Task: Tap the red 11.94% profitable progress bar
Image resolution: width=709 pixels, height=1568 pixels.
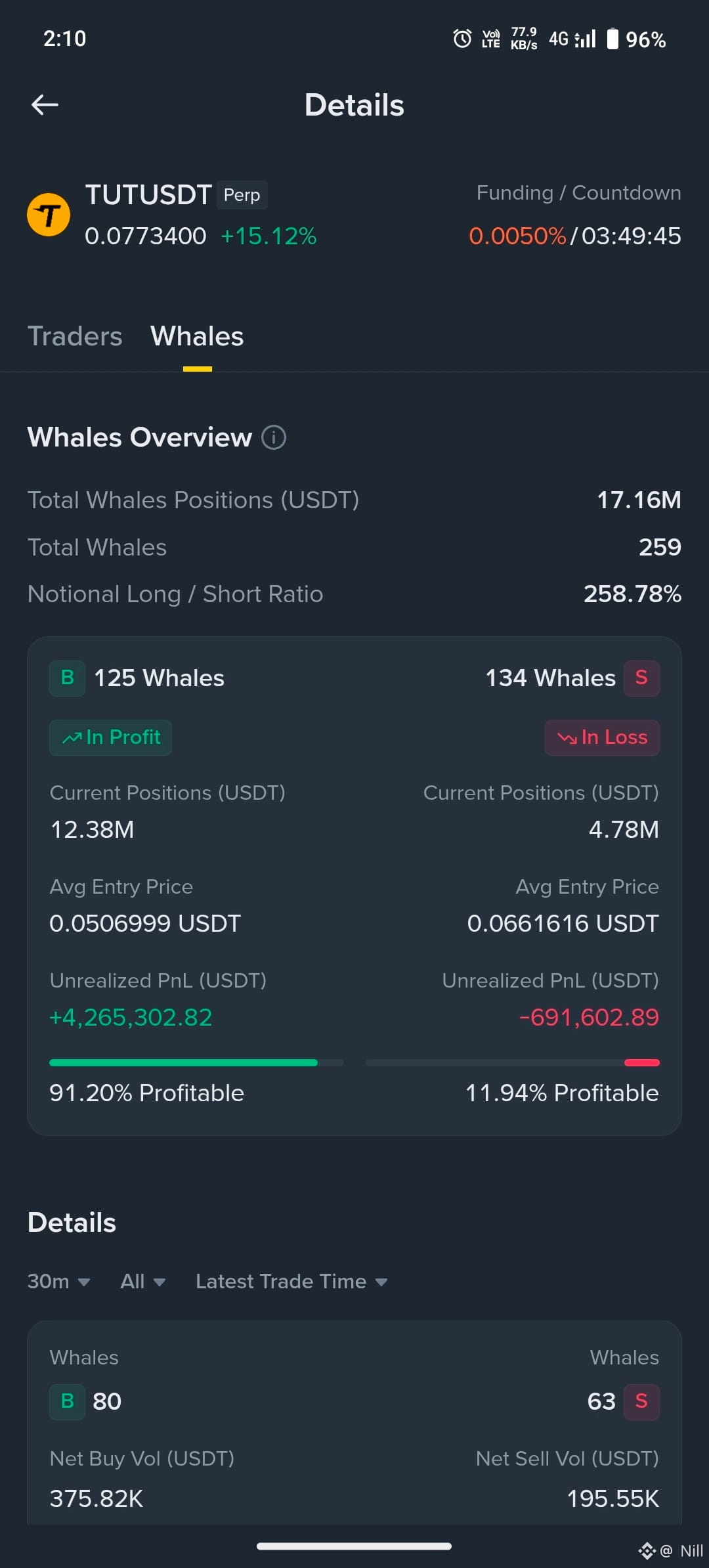Action: 513,1062
